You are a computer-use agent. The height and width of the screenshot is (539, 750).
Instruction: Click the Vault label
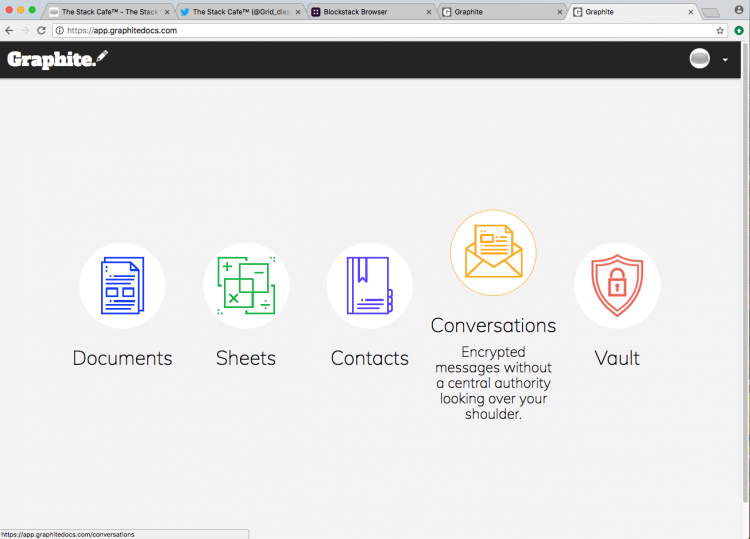(617, 358)
